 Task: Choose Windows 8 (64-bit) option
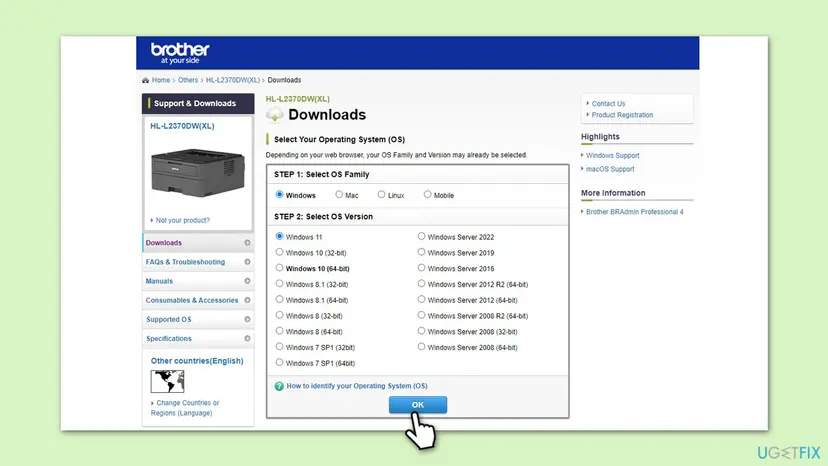pos(279,331)
